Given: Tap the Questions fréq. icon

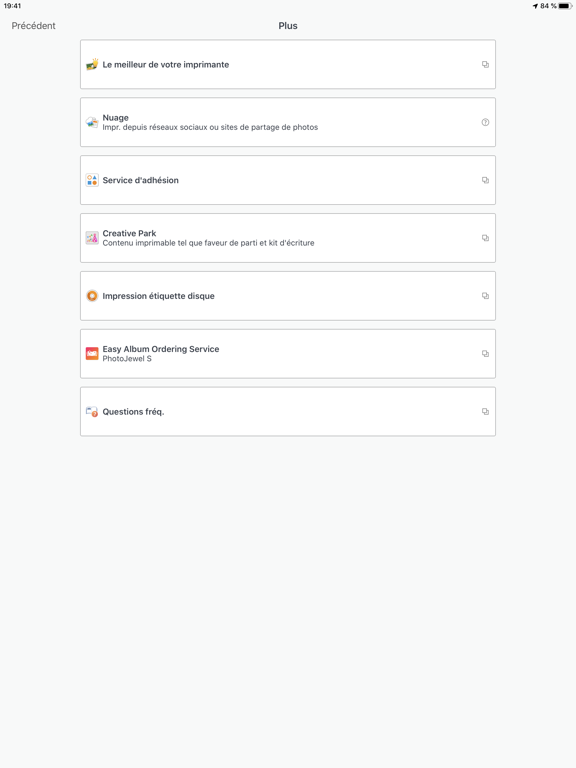Looking at the screenshot, I should [x=92, y=411].
